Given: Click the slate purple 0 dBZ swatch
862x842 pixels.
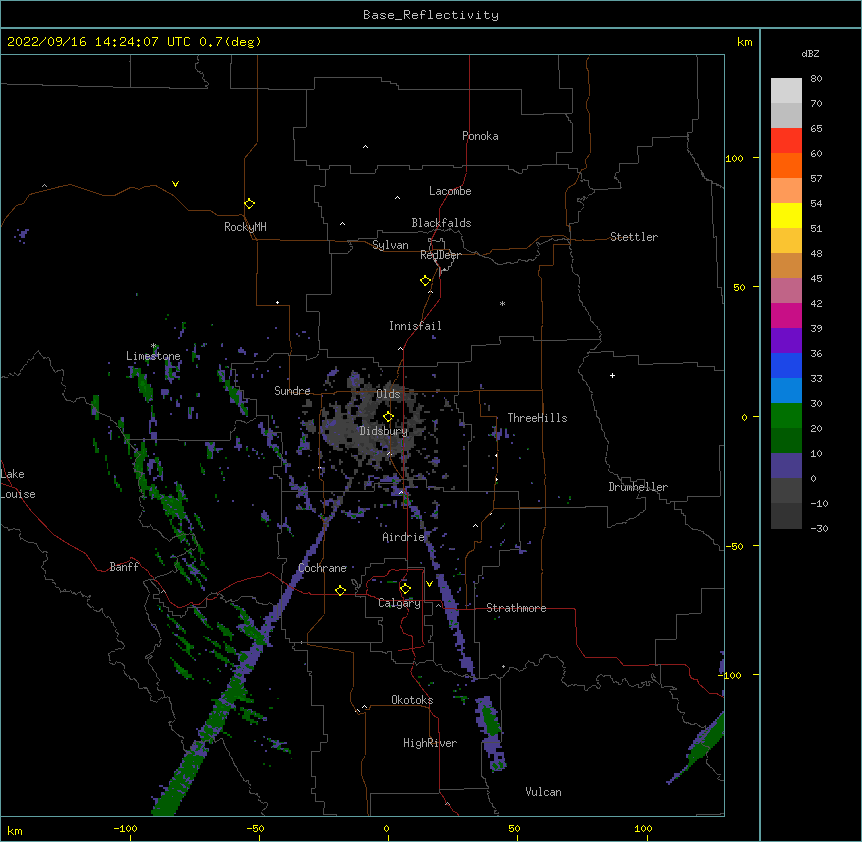Looking at the screenshot, I should [x=786, y=466].
